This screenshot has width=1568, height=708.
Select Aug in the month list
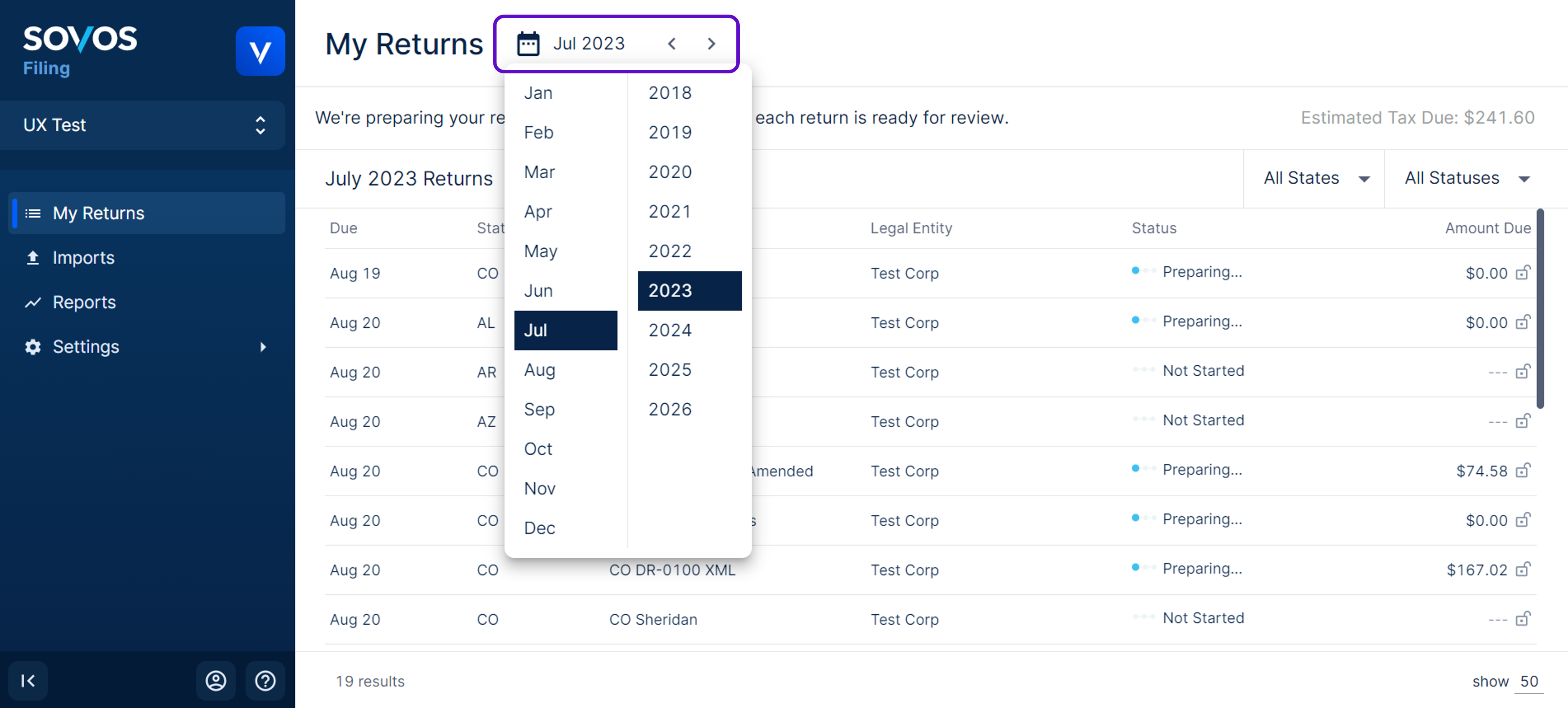tap(539, 370)
